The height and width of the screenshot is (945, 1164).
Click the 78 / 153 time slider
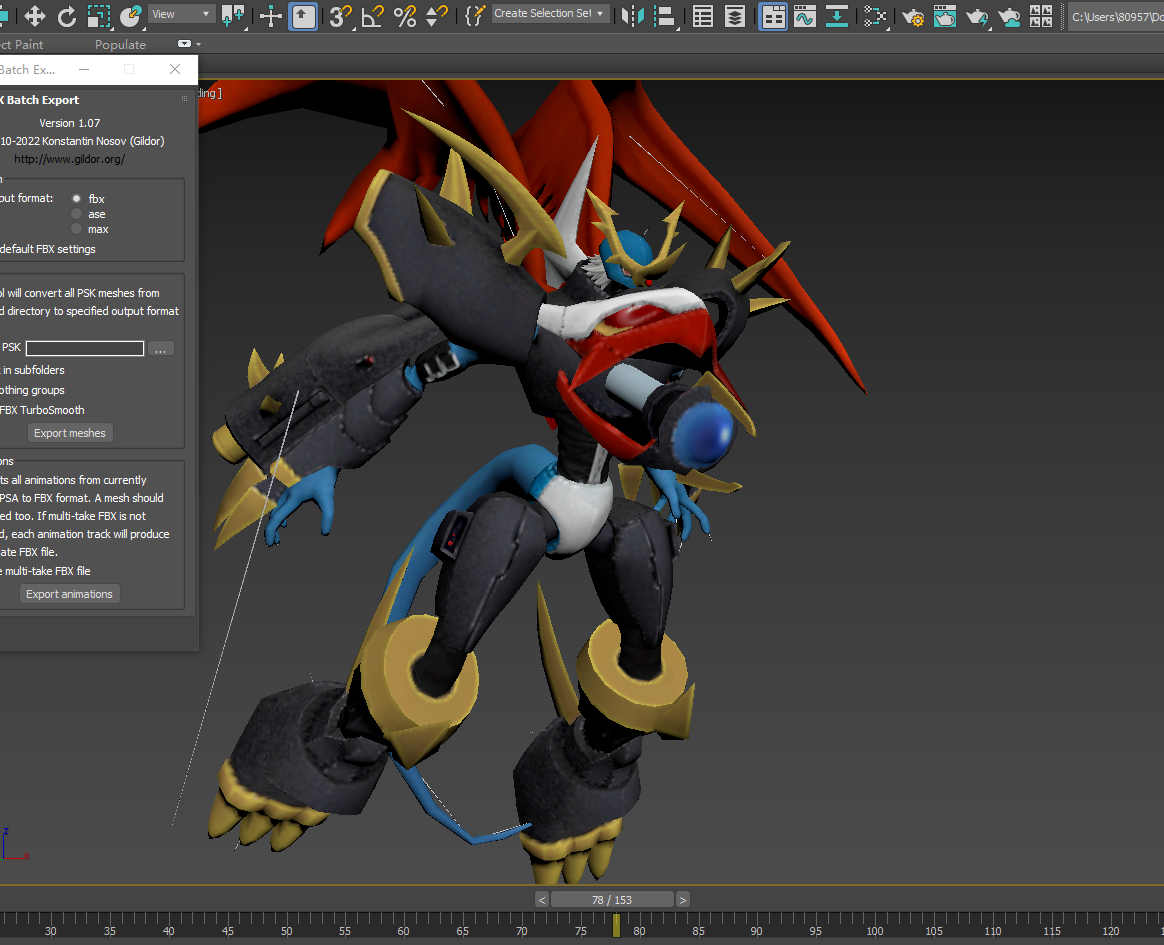click(x=612, y=900)
